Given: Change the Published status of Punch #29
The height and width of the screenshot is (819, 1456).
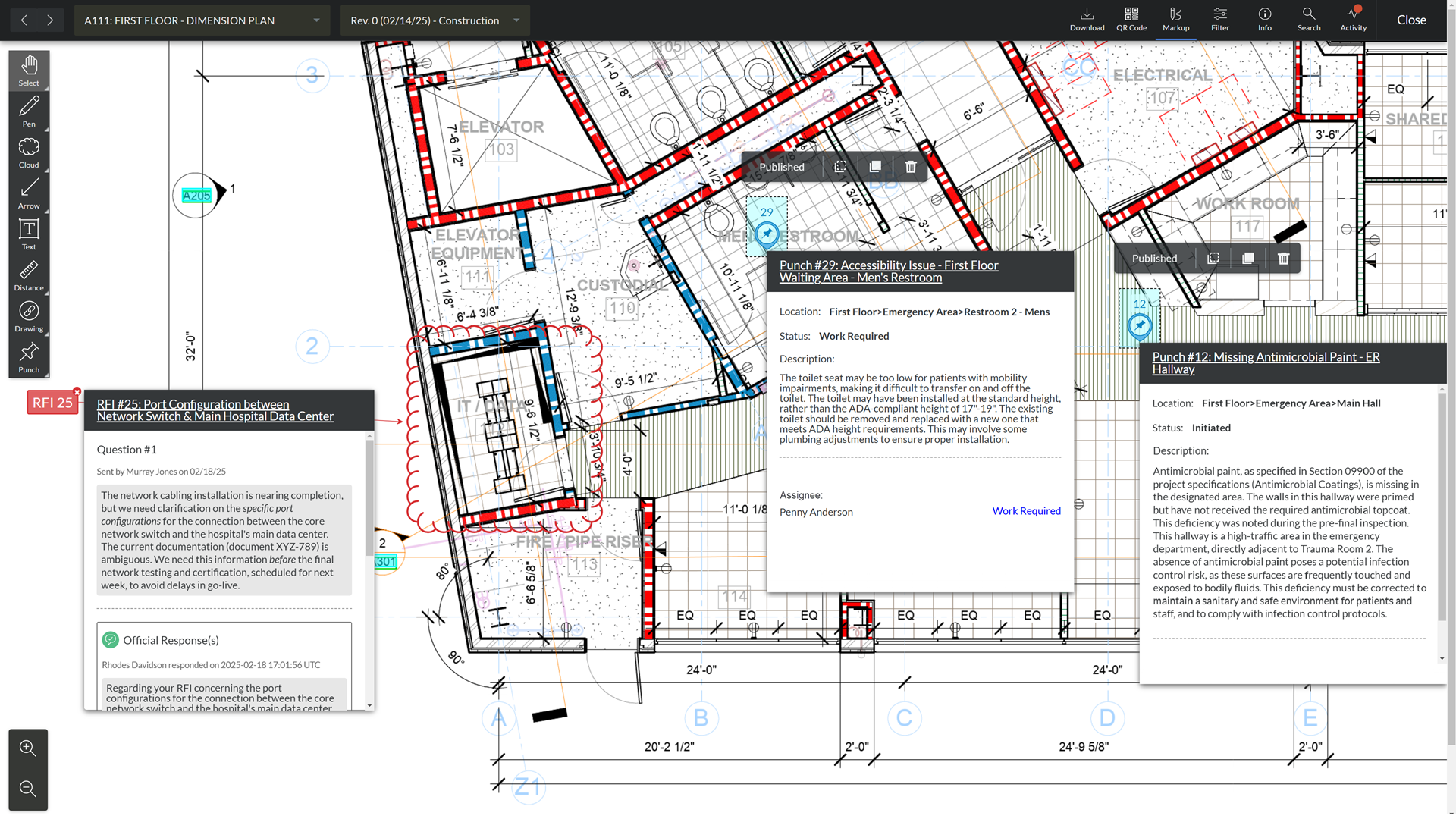Looking at the screenshot, I should coord(781,166).
